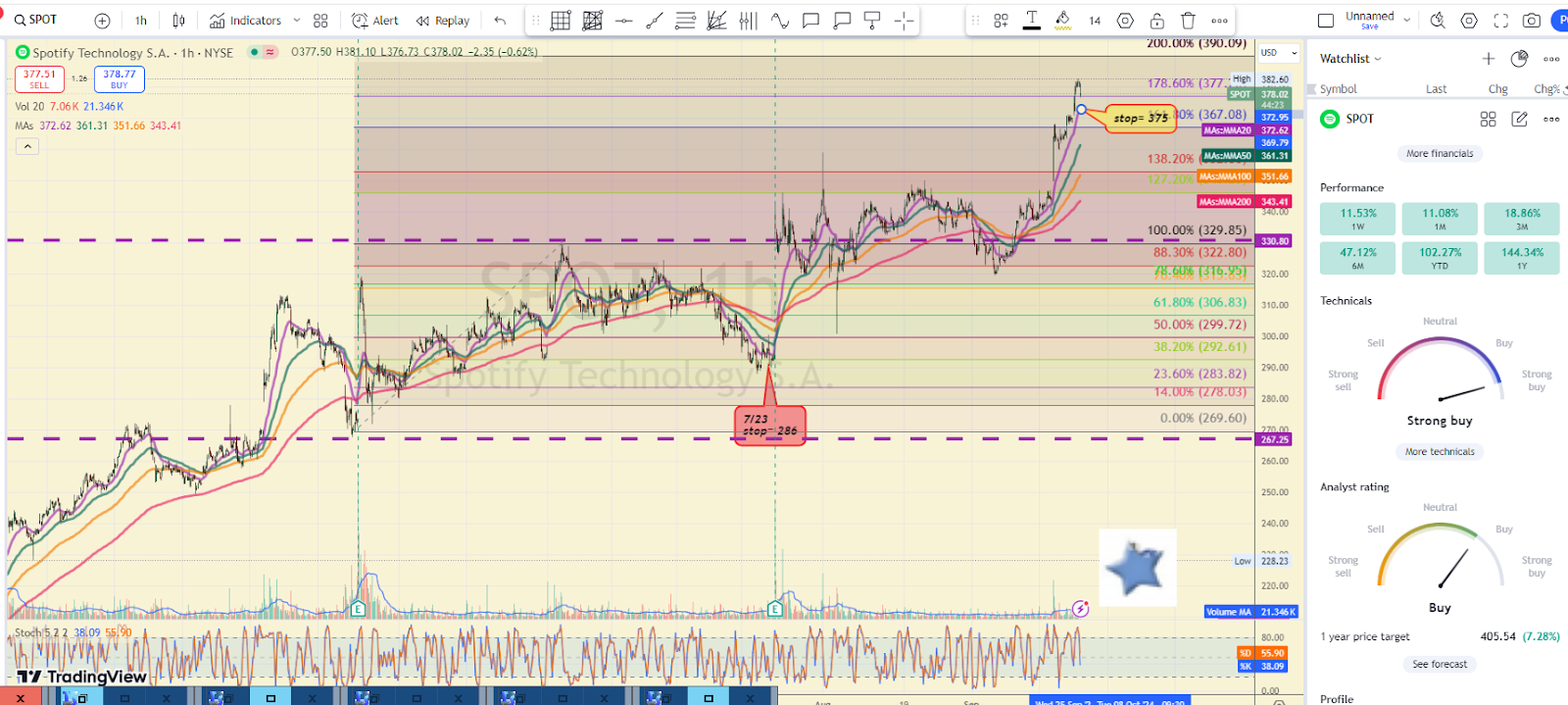Select the callout annotation tool

click(x=842, y=21)
